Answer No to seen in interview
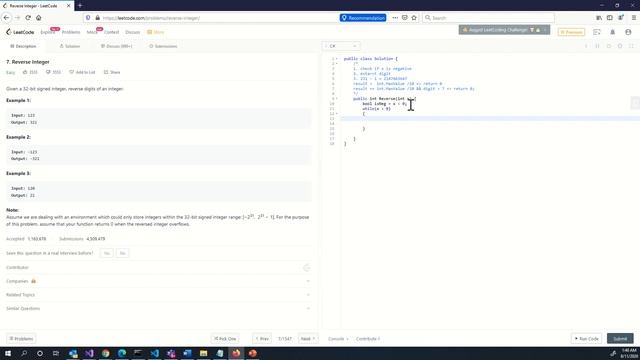 point(122,253)
